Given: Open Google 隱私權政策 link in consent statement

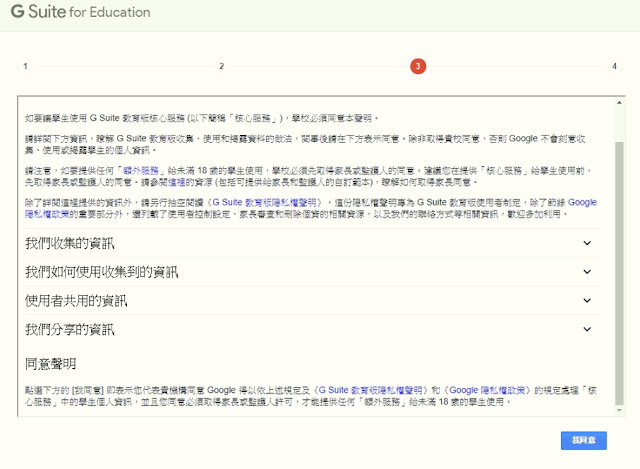Looking at the screenshot, I should click(487, 390).
